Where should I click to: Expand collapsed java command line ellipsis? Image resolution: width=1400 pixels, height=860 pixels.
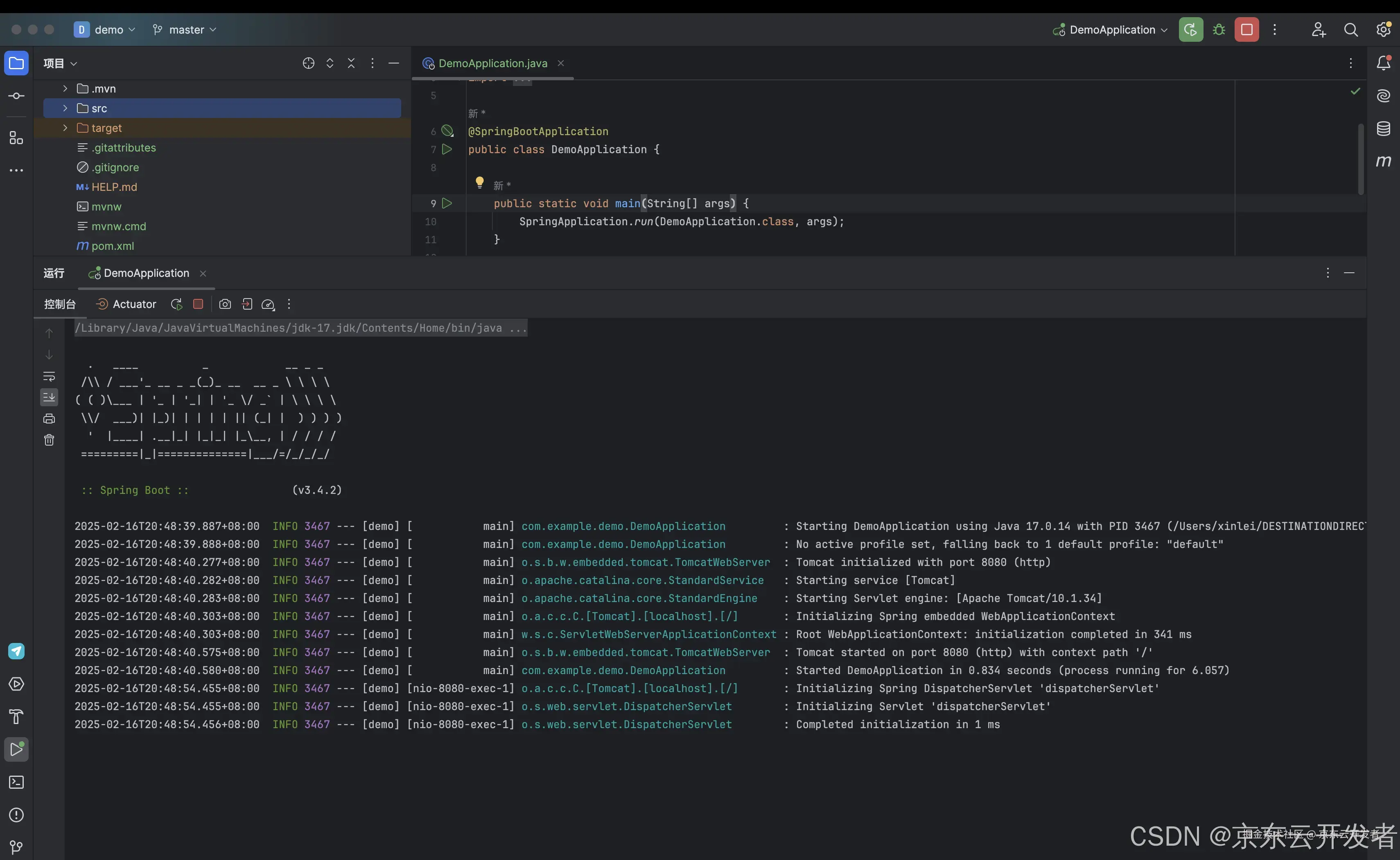(518, 328)
